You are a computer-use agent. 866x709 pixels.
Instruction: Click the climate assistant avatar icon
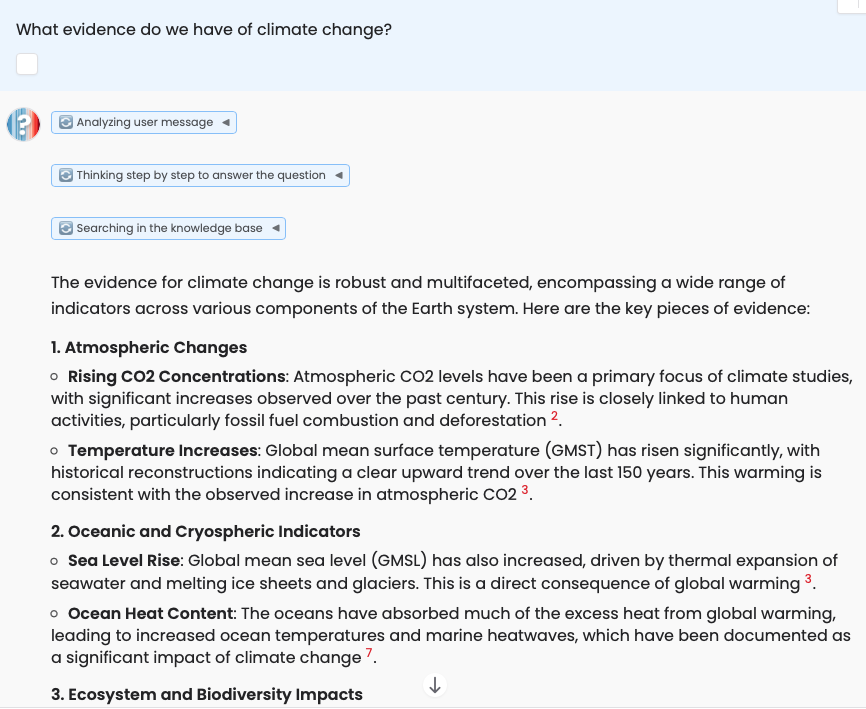[23, 124]
